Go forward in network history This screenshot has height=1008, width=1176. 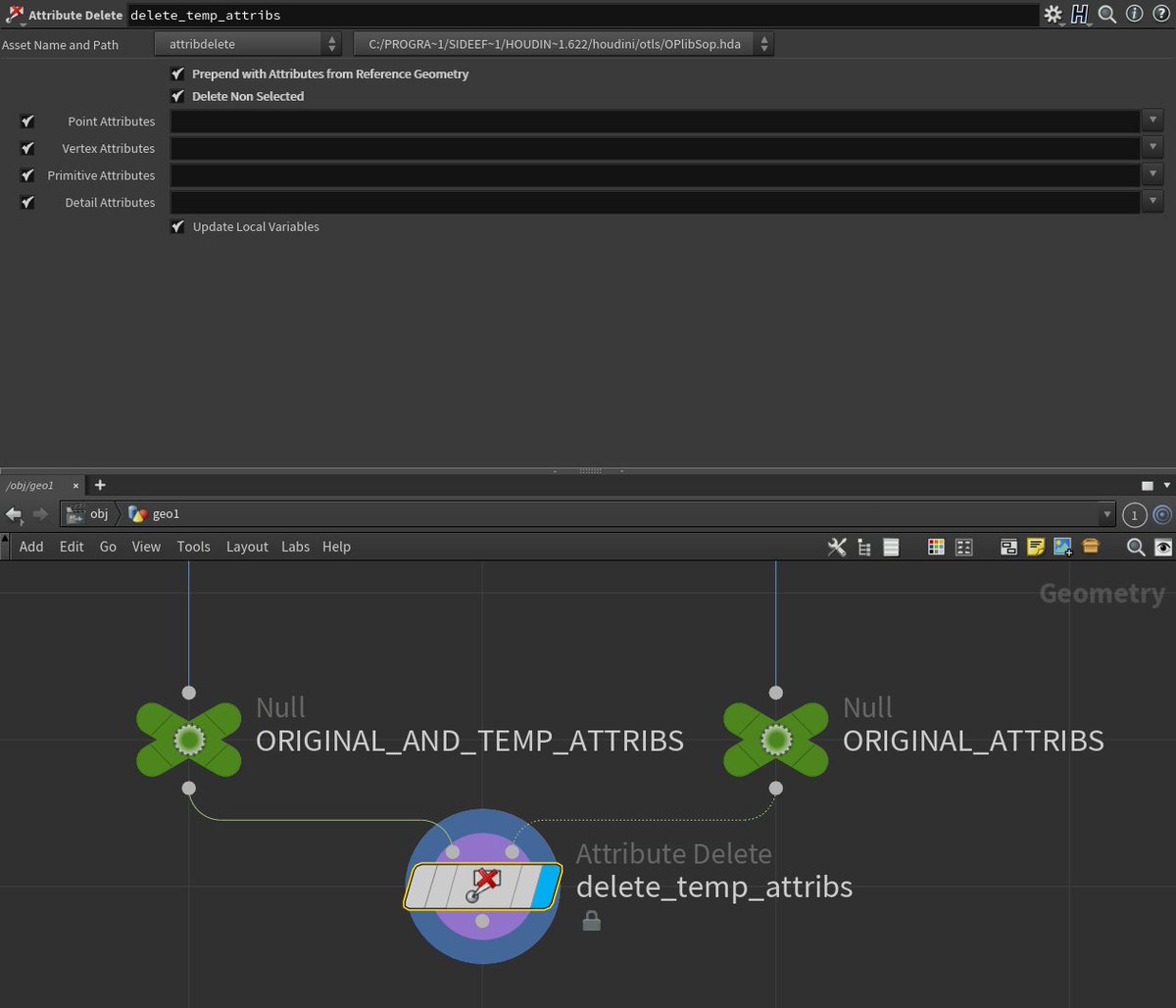[40, 514]
